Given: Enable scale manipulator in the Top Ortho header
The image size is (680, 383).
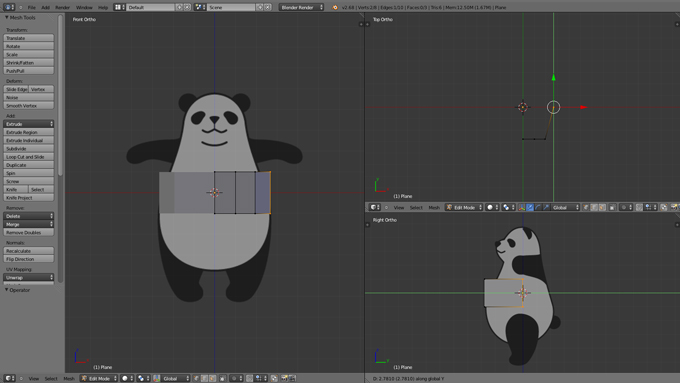Looking at the screenshot, I should 546,207.
